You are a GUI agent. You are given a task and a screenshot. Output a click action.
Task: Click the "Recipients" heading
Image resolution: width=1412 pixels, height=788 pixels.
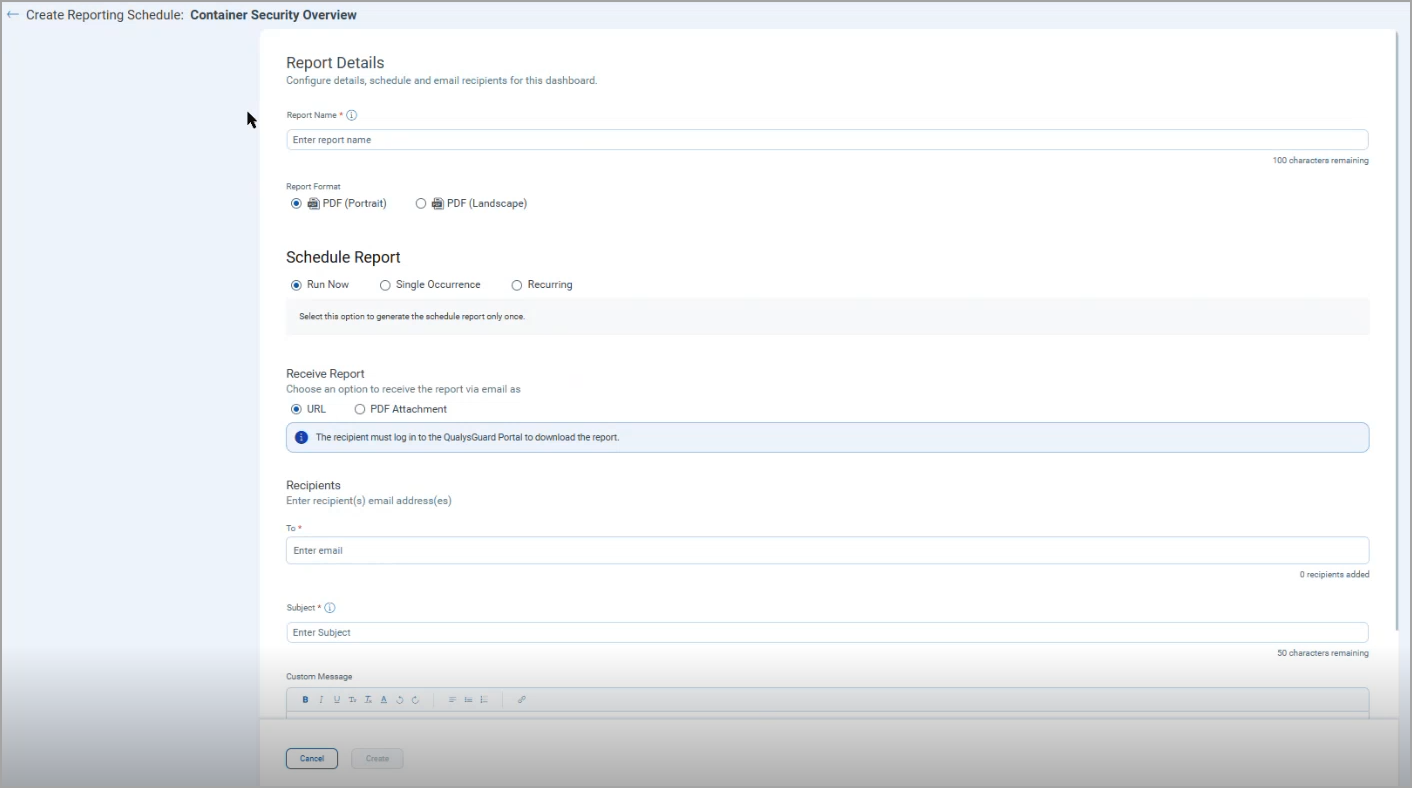tap(313, 485)
